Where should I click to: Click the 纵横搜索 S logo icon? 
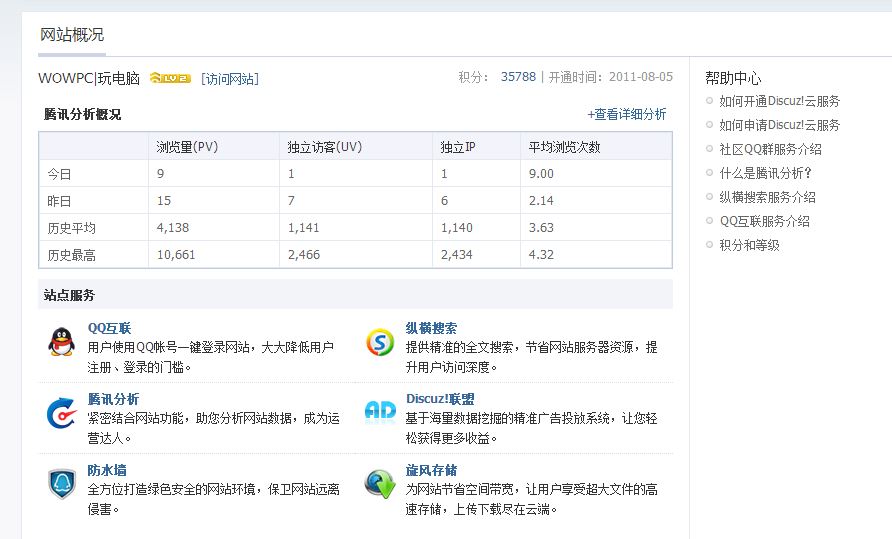380,342
